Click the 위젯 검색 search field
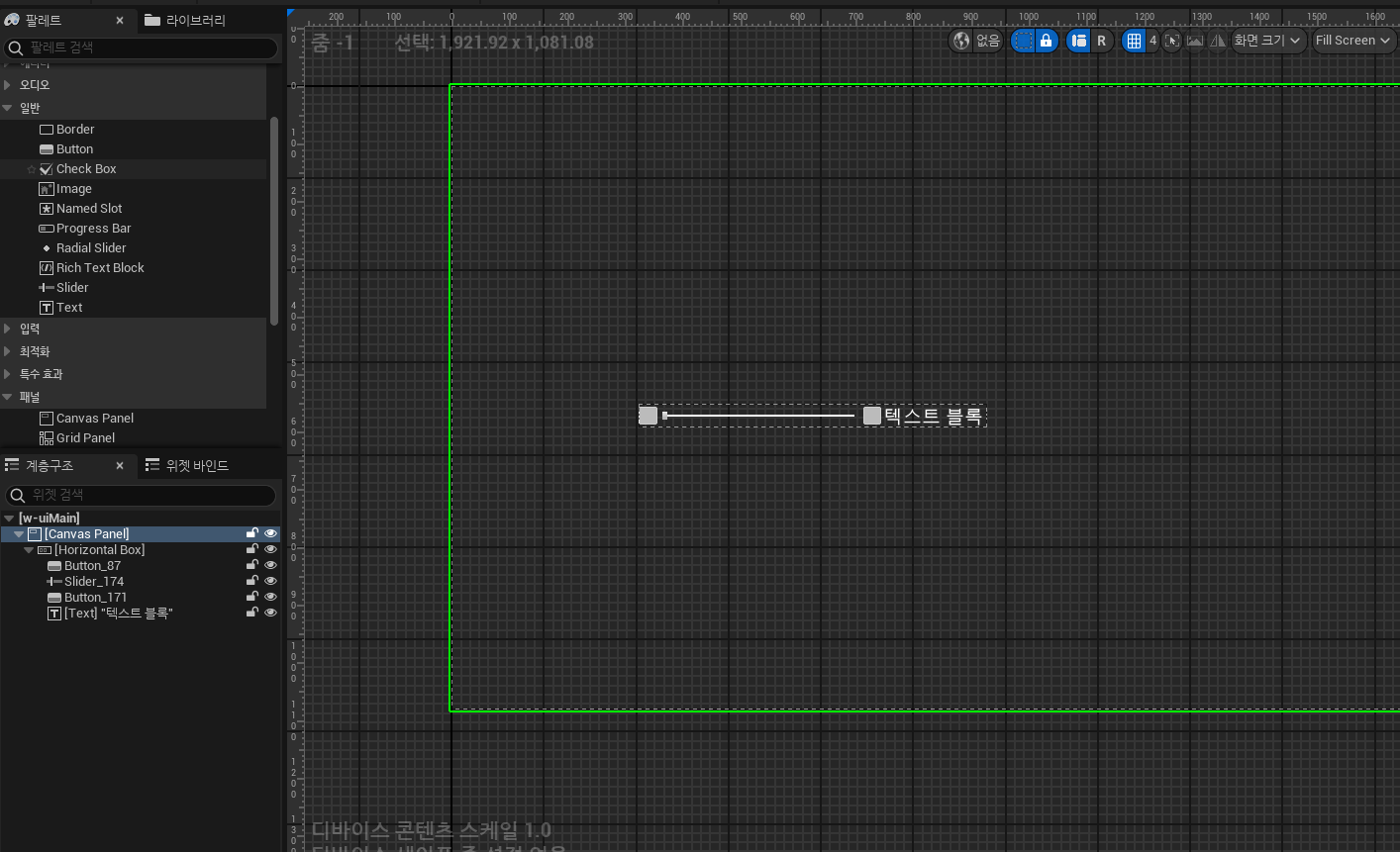The height and width of the screenshot is (852, 1400). click(142, 495)
